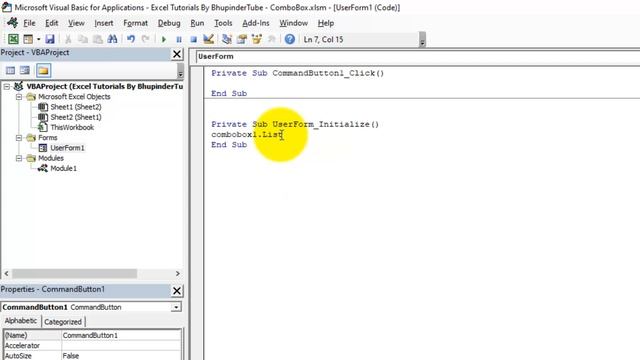Open the Insert menu
Viewport: 640px width, 360px height.
coord(104,23)
